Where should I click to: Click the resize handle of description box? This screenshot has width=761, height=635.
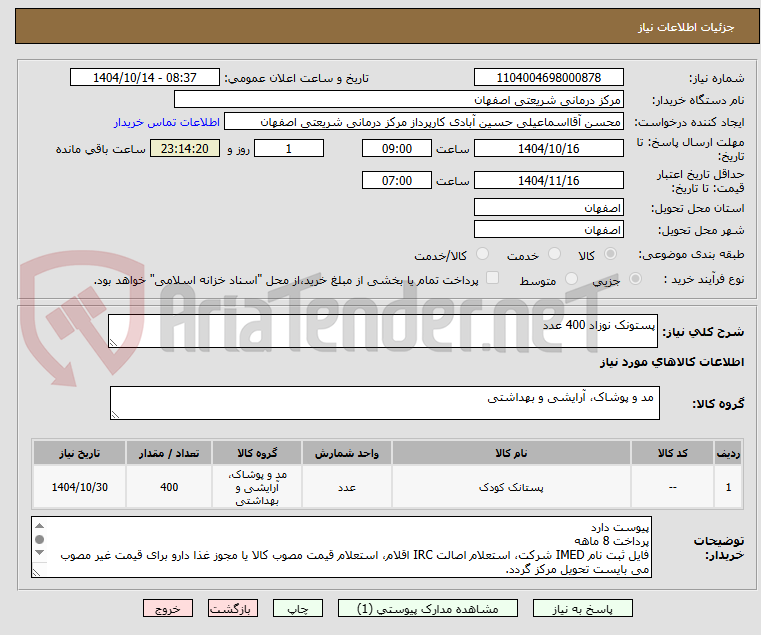[x=114, y=343]
